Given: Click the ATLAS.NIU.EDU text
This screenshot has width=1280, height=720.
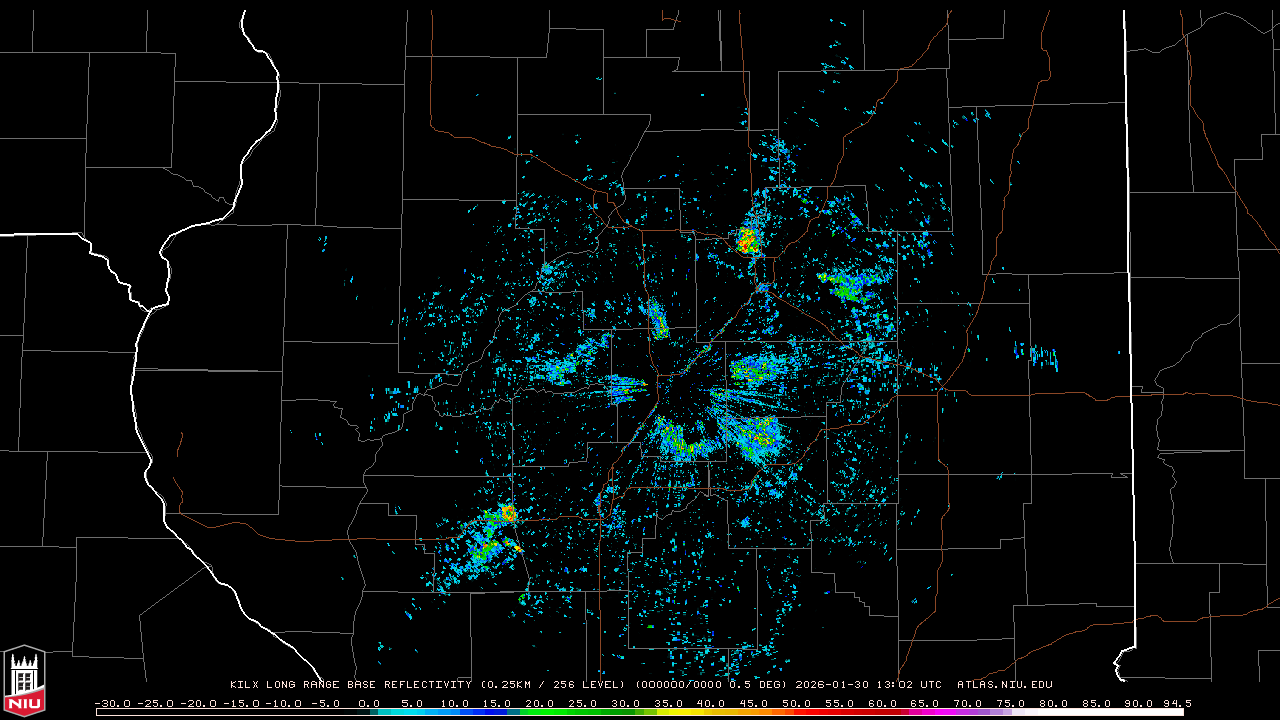Looking at the screenshot, I should [x=1004, y=685].
